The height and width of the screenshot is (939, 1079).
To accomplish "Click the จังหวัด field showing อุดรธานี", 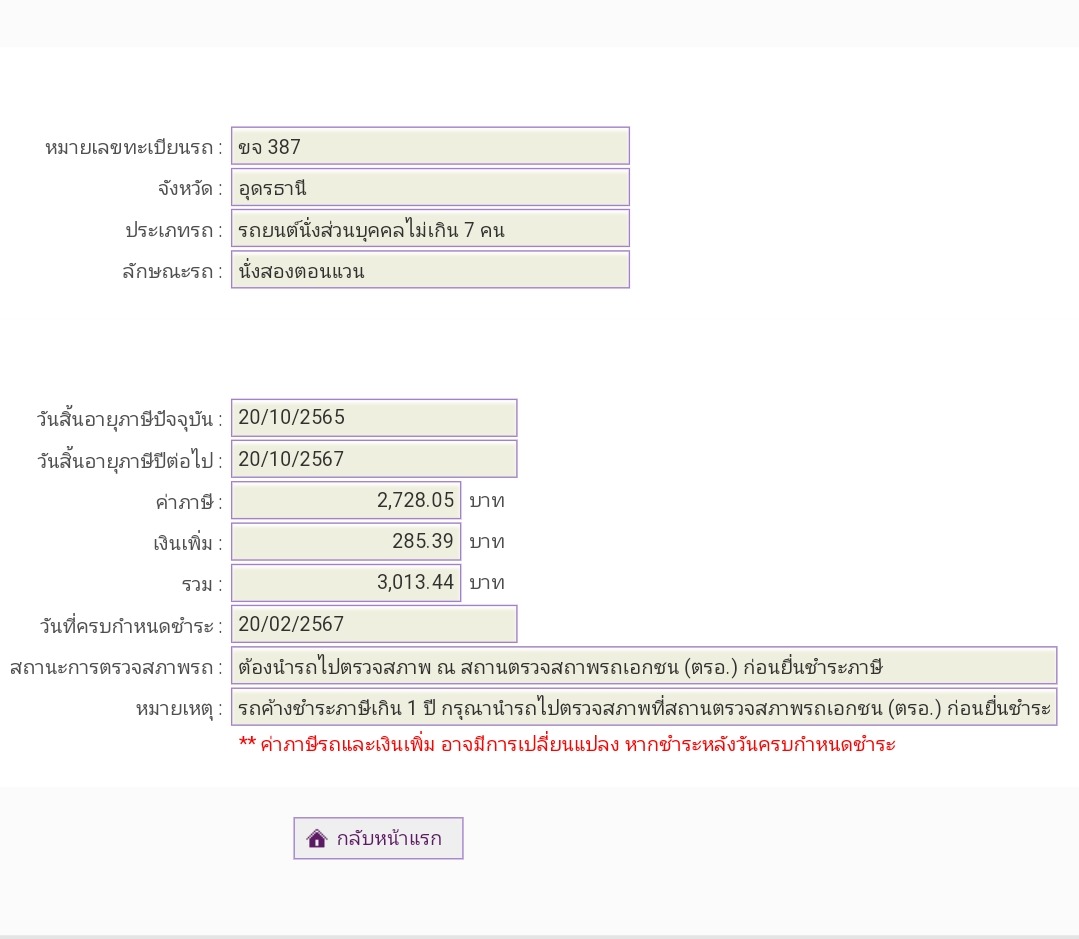I will [430, 187].
